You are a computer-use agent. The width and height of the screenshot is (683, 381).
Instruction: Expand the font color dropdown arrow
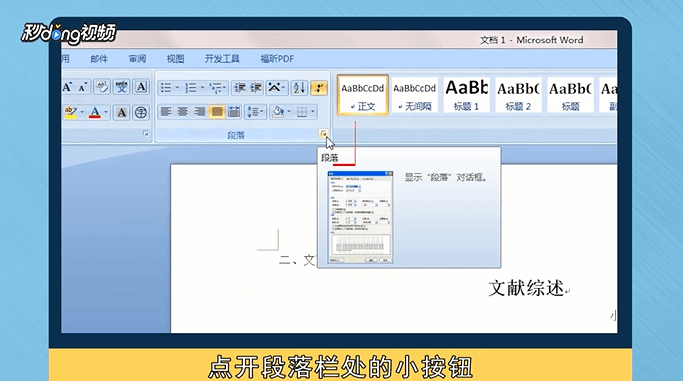106,112
